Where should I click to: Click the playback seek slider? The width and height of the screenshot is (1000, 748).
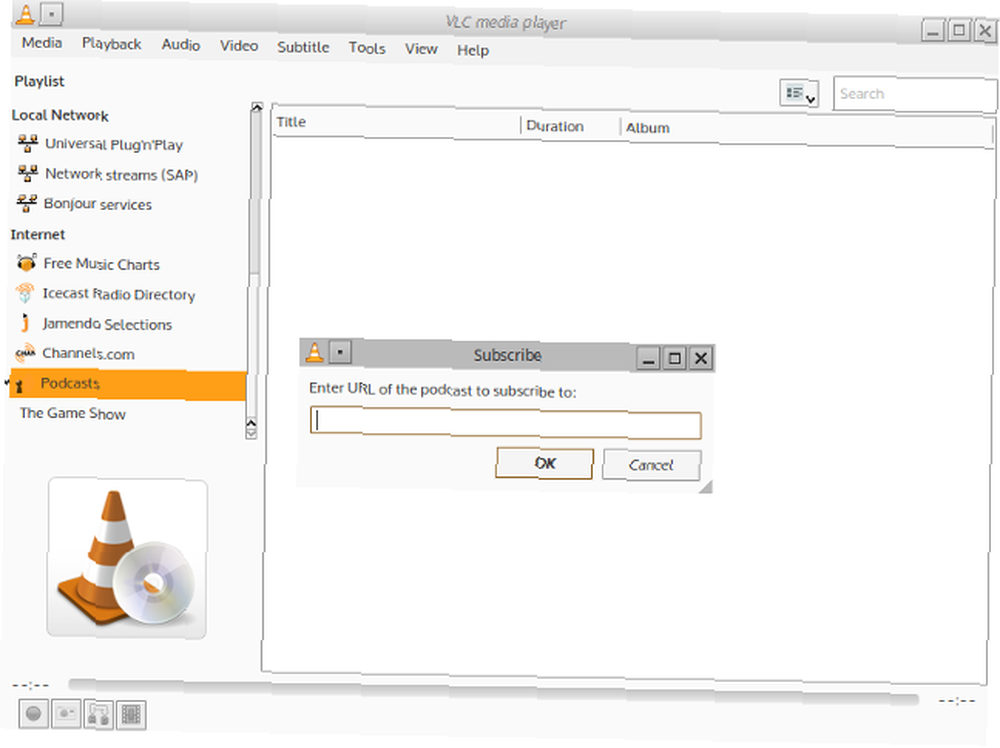click(x=494, y=693)
